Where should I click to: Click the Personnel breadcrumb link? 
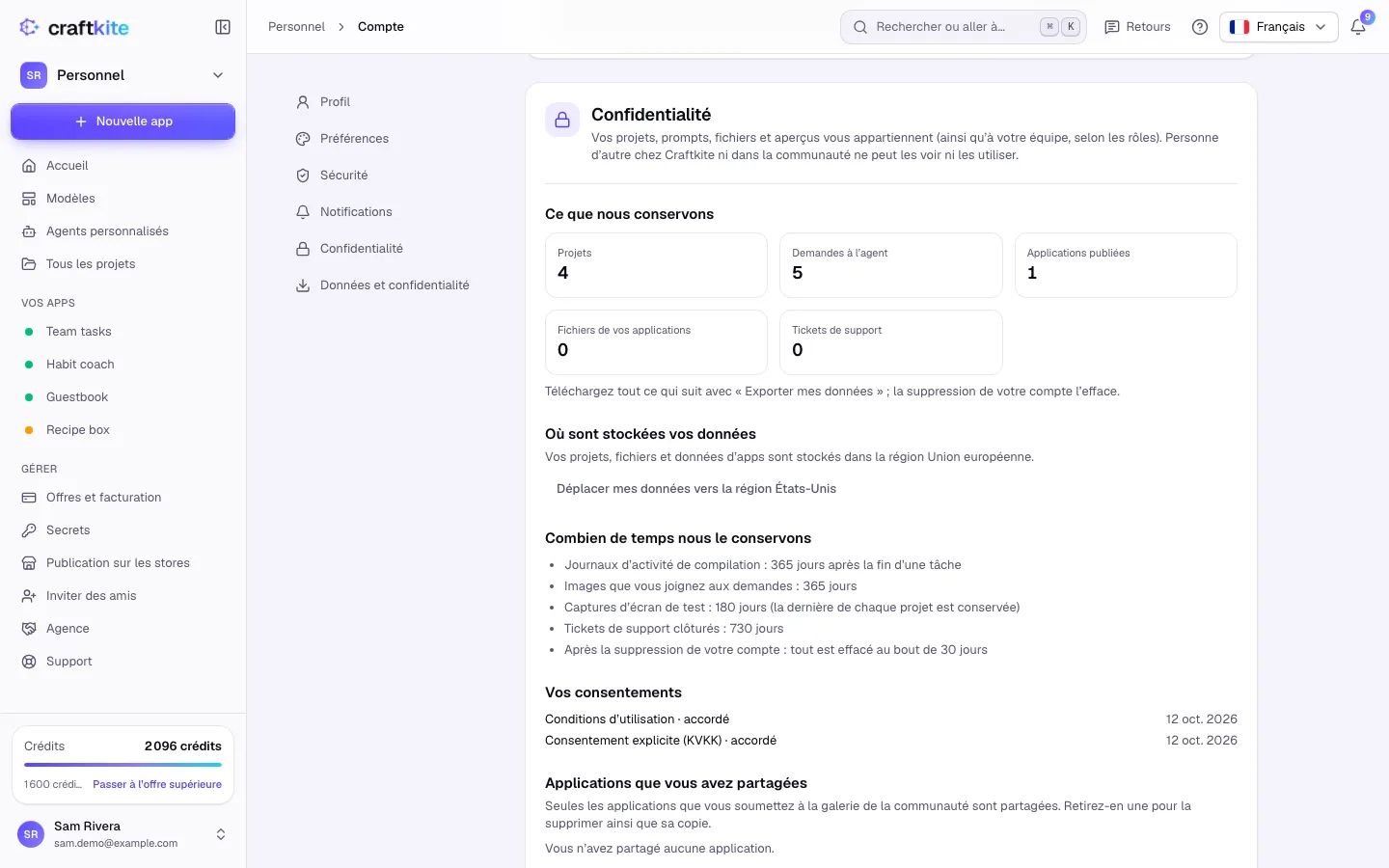(296, 27)
